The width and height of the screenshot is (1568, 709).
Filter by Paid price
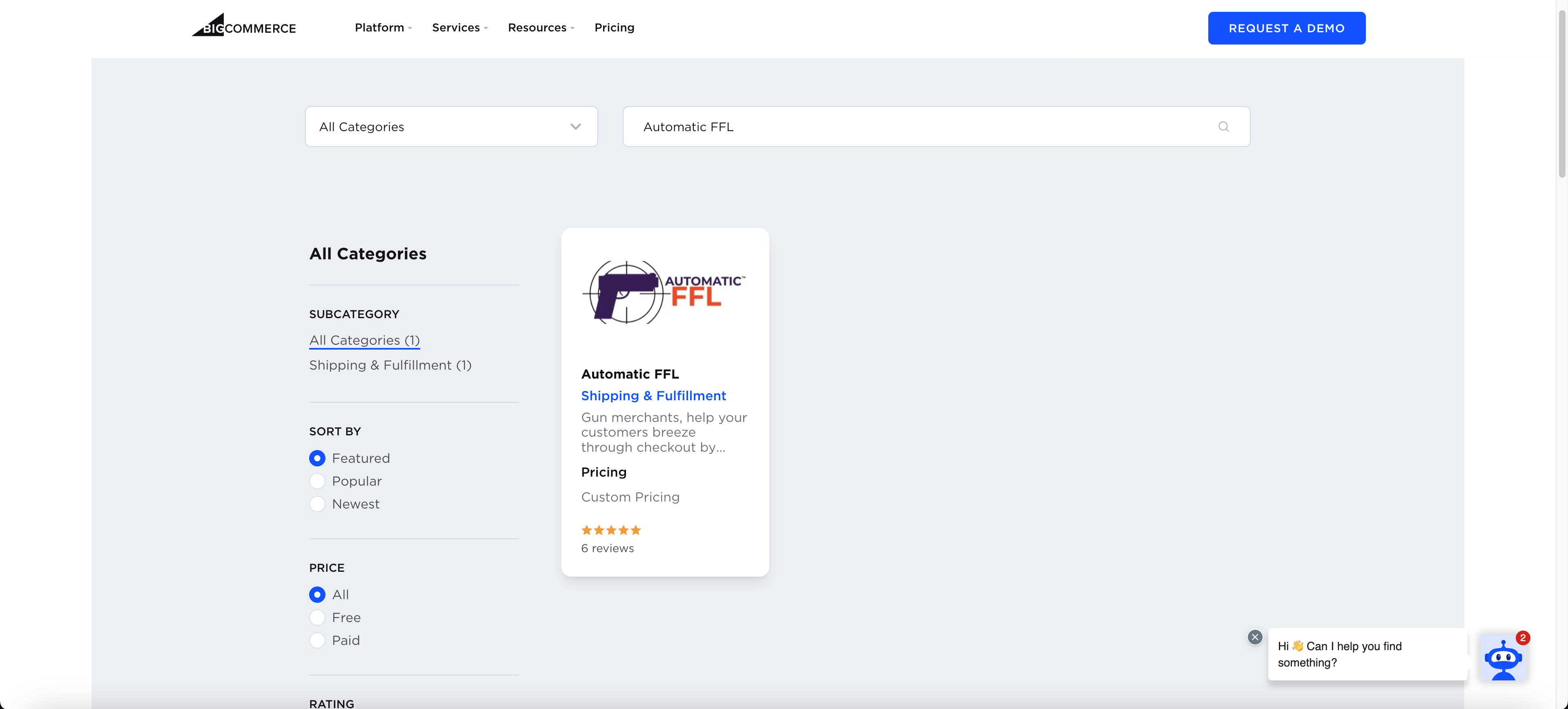(x=317, y=640)
